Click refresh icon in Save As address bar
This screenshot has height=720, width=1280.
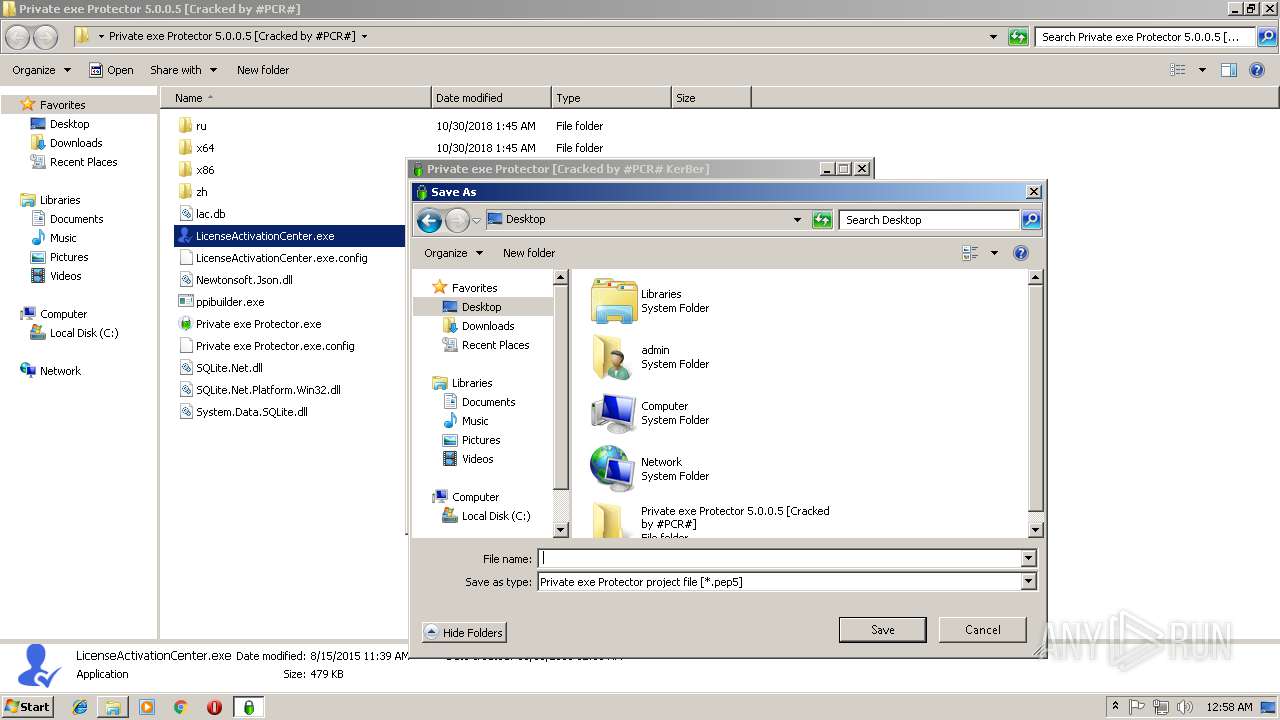(822, 220)
